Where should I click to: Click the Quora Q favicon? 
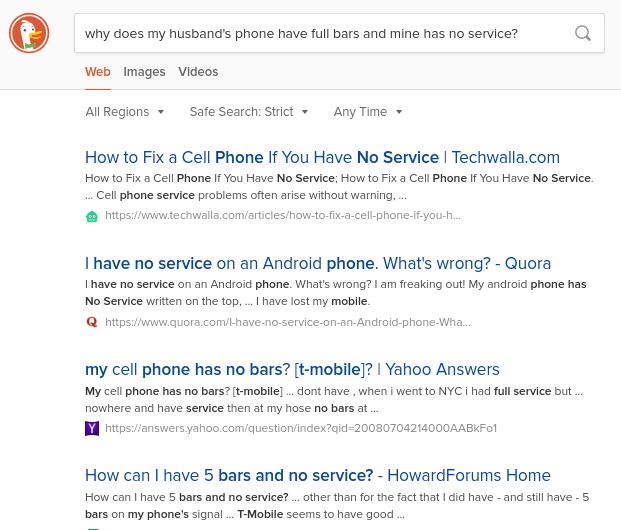click(x=92, y=322)
